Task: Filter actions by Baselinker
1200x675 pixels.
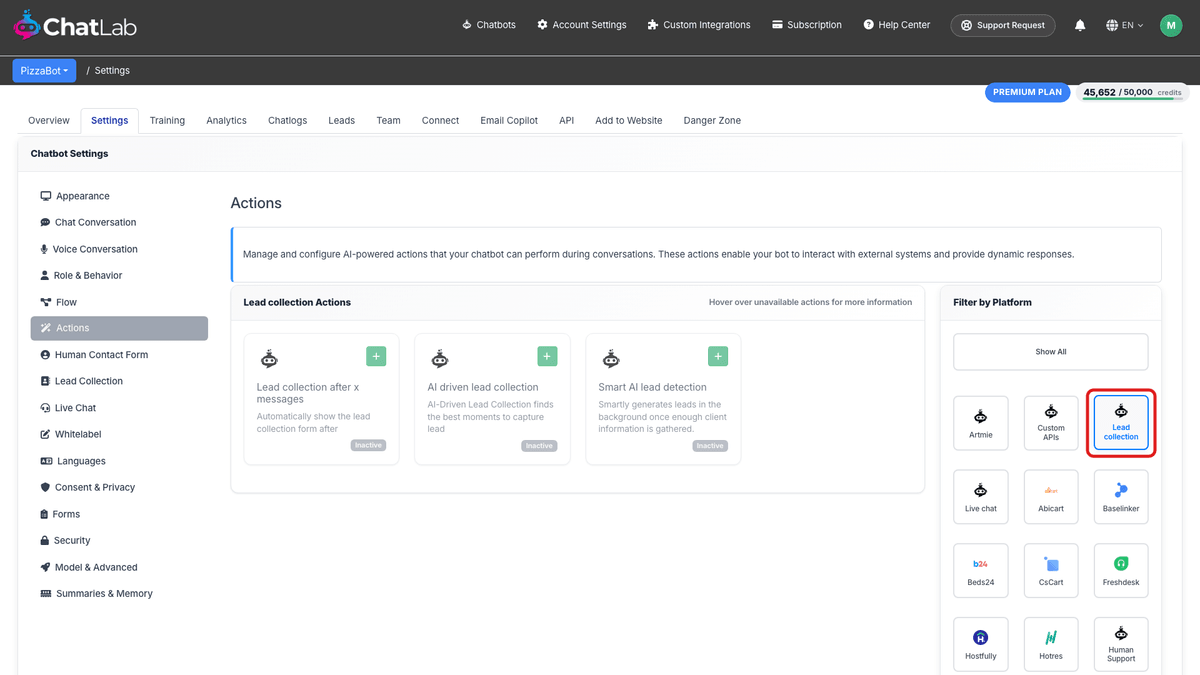Action: point(1121,497)
